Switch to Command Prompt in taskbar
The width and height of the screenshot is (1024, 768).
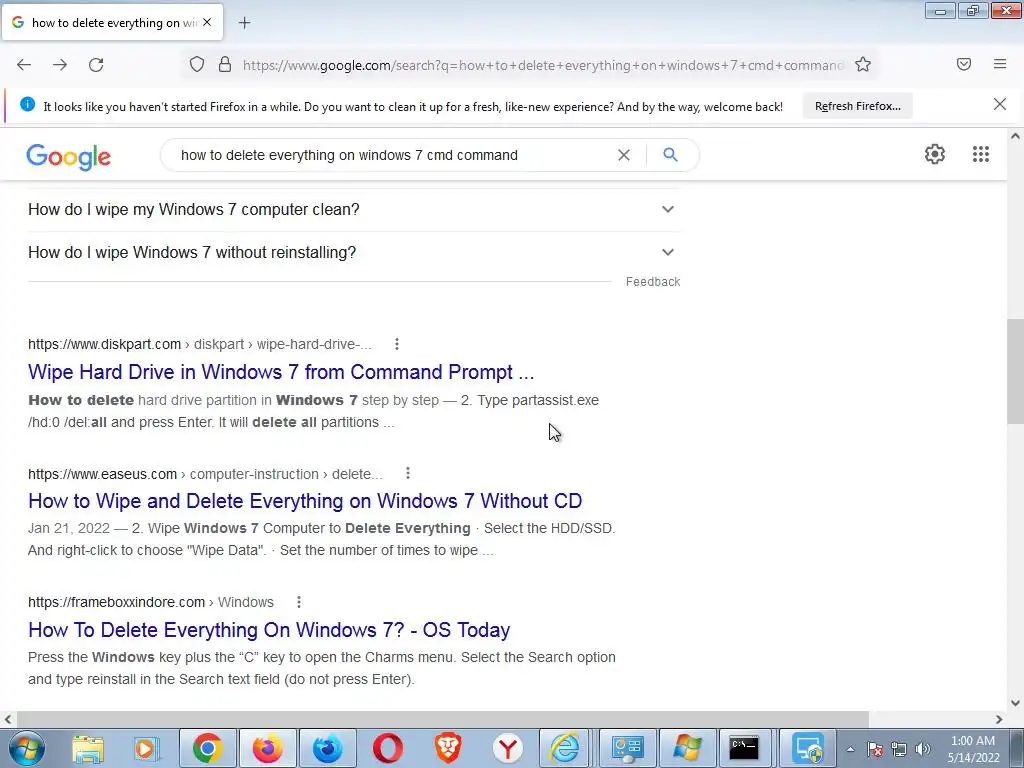coord(744,748)
